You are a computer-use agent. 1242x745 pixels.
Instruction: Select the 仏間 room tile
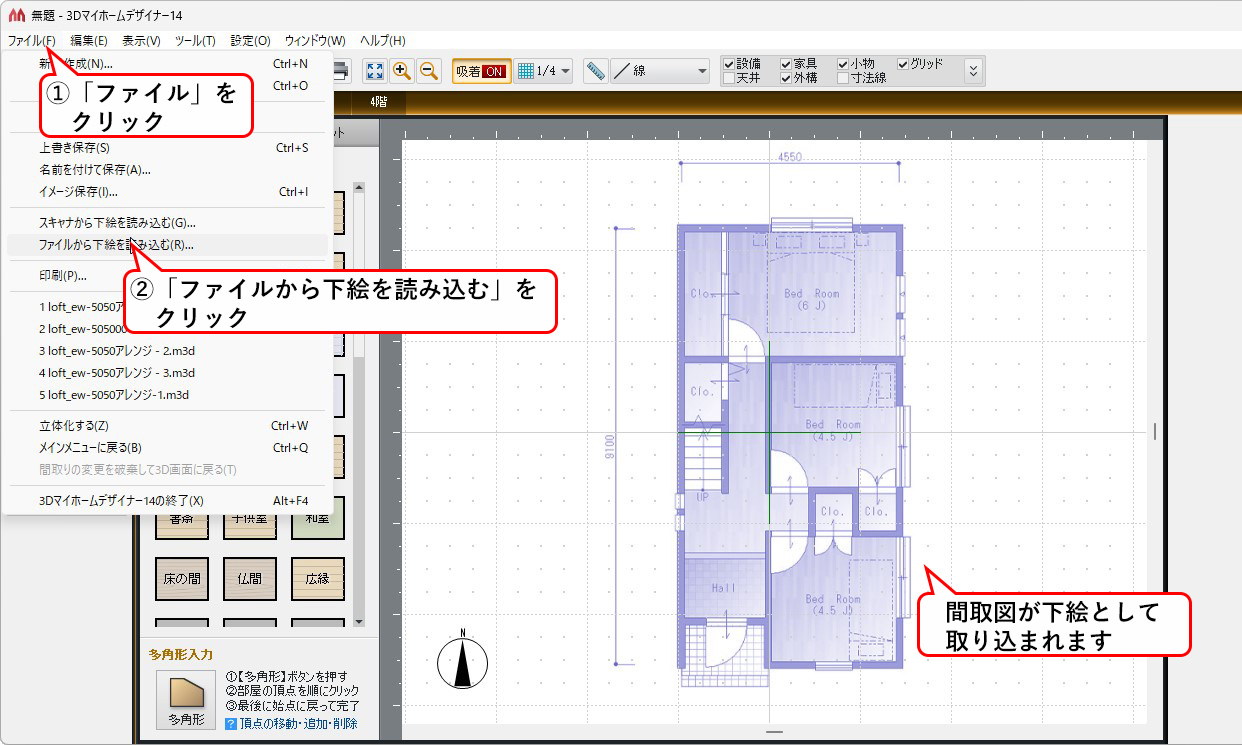click(249, 578)
